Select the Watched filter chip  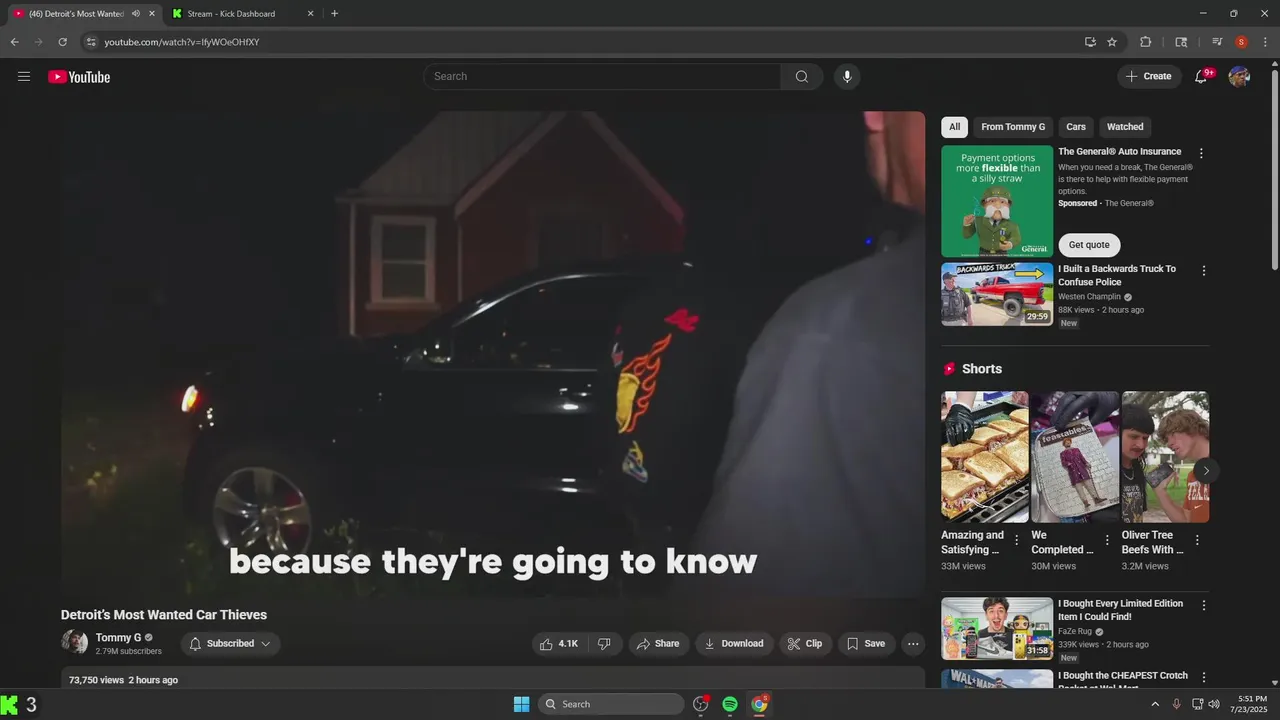coord(1125,127)
